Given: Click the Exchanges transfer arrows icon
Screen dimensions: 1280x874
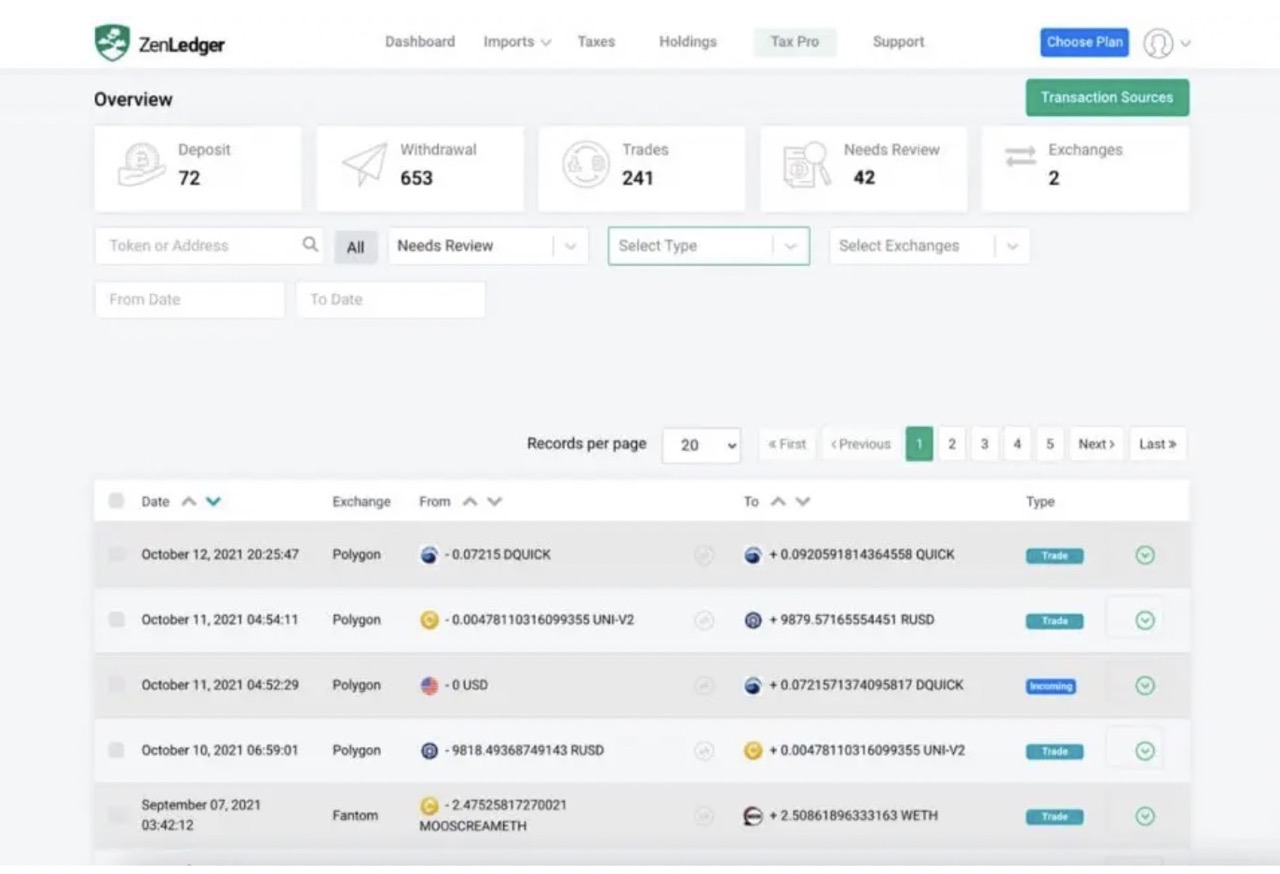Looking at the screenshot, I should [x=1019, y=156].
